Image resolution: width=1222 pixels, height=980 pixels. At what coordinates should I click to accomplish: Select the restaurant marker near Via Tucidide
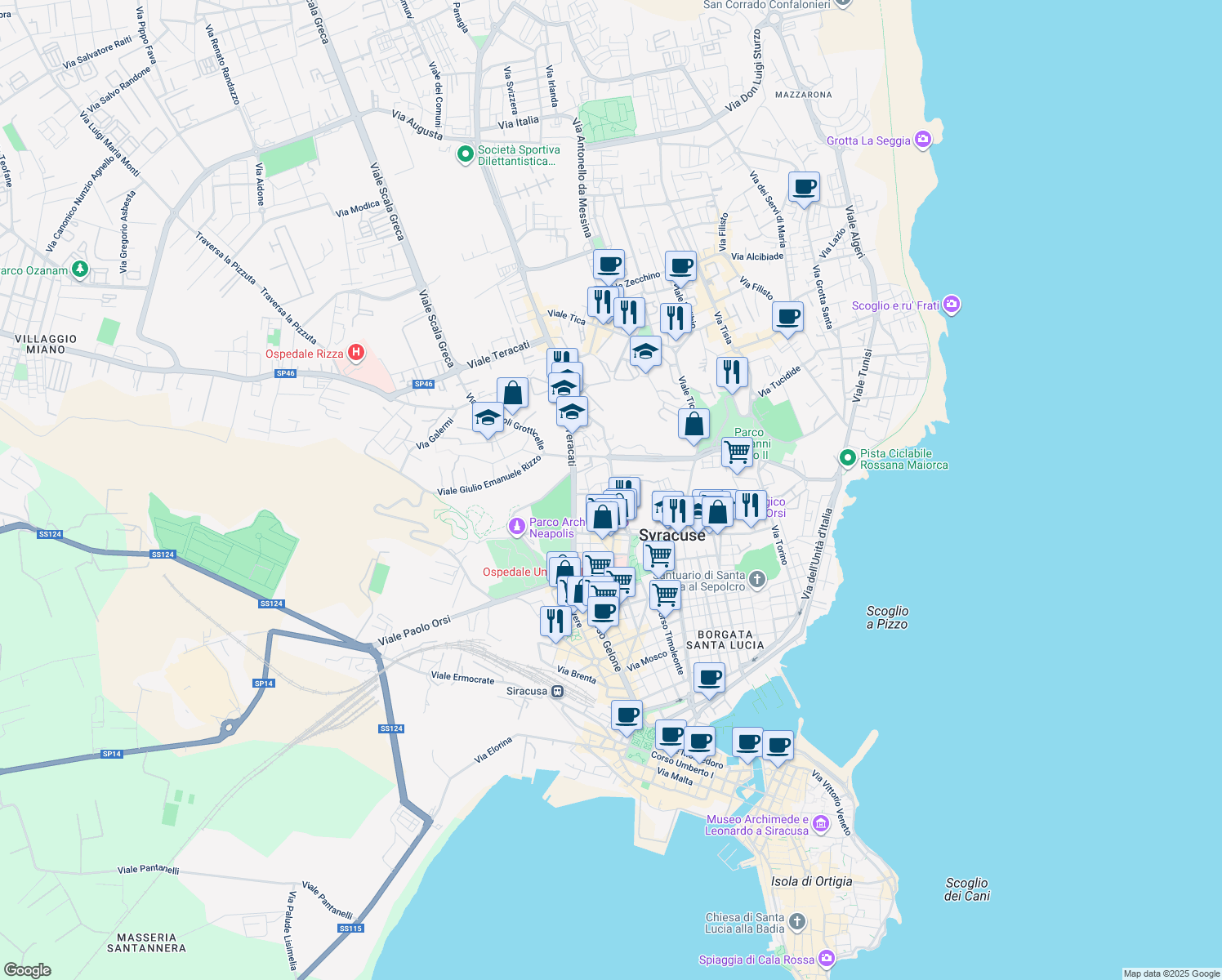tap(732, 373)
